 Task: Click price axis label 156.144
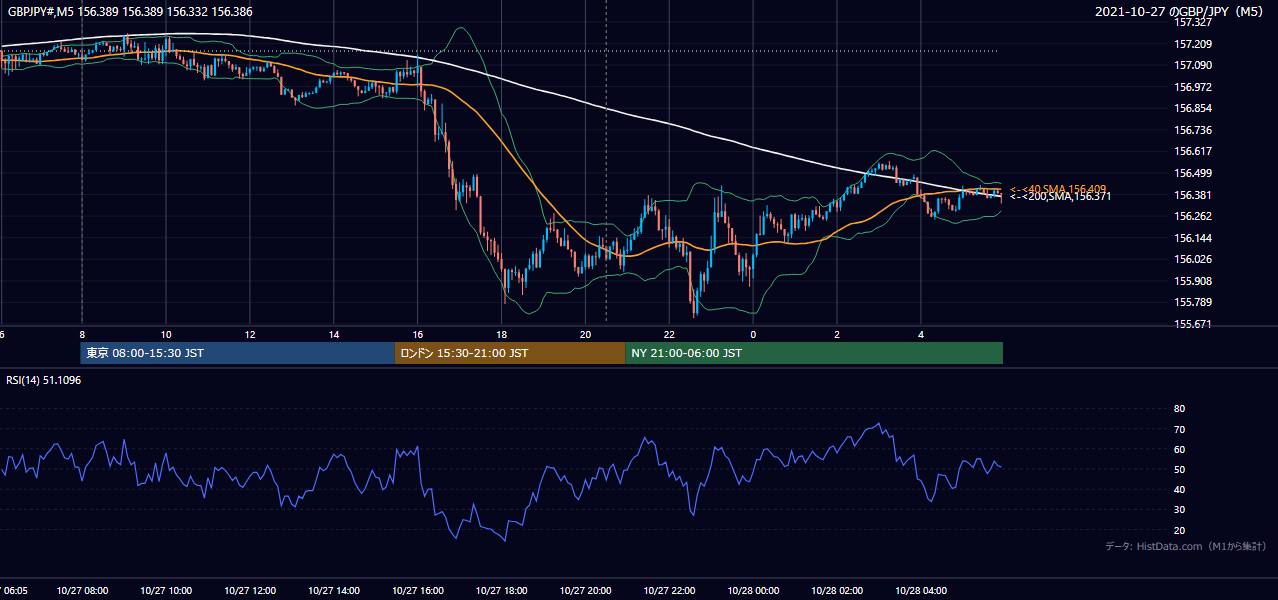click(1193, 238)
